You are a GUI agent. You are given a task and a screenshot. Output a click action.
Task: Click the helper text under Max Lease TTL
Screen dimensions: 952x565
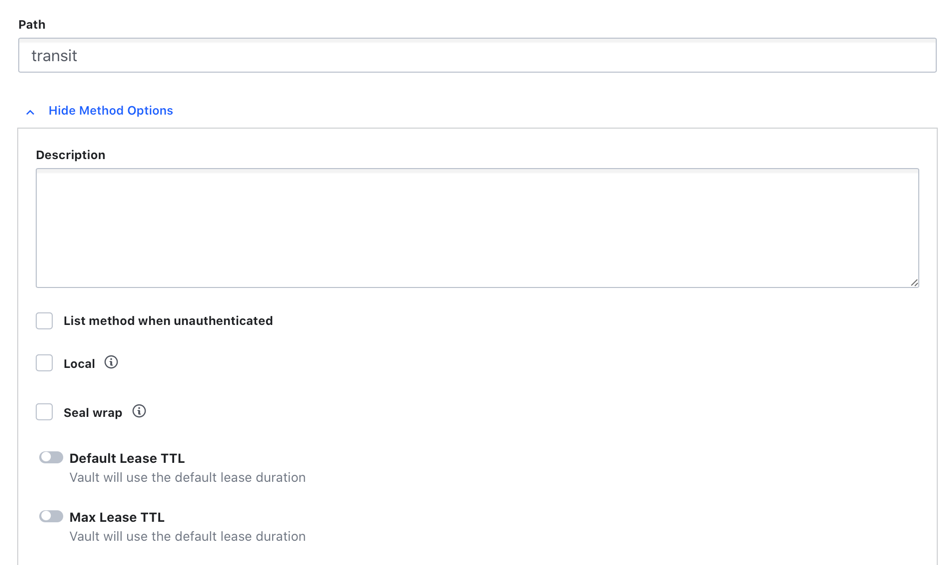[188, 536]
